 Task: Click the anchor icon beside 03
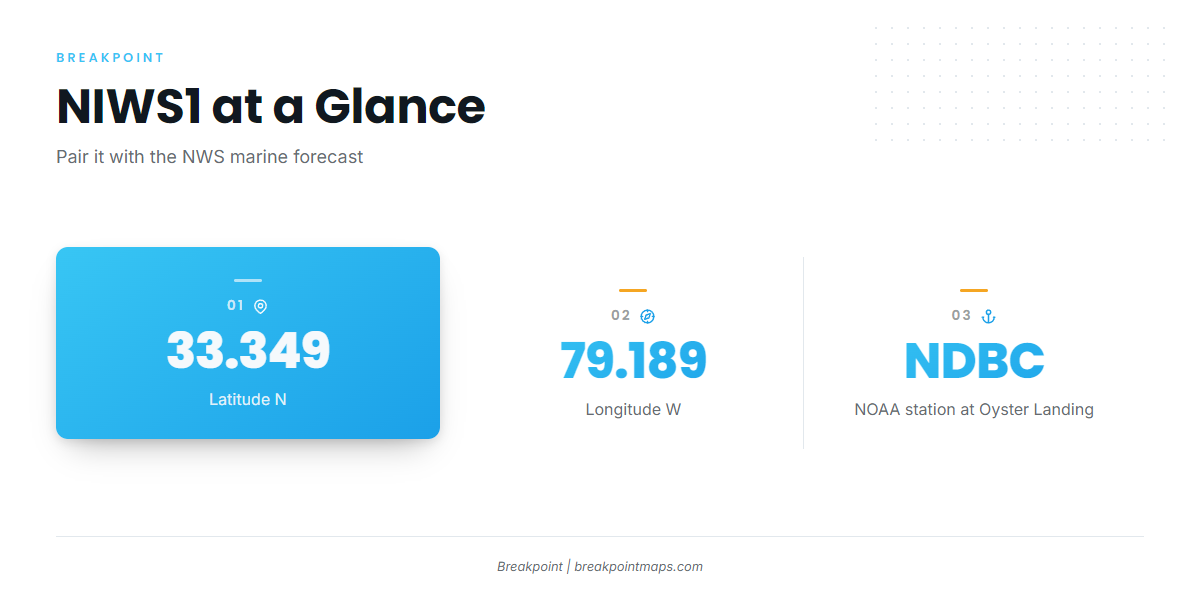click(x=988, y=316)
